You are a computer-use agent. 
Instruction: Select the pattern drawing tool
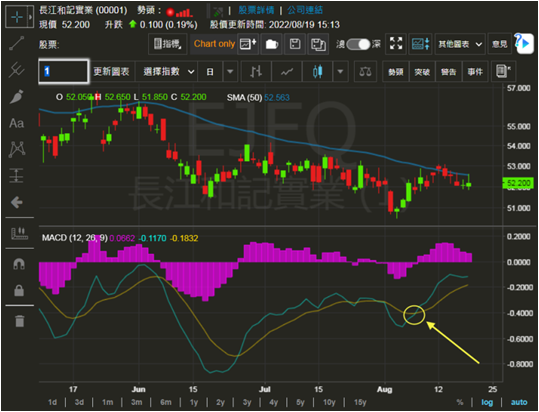[x=17, y=149]
